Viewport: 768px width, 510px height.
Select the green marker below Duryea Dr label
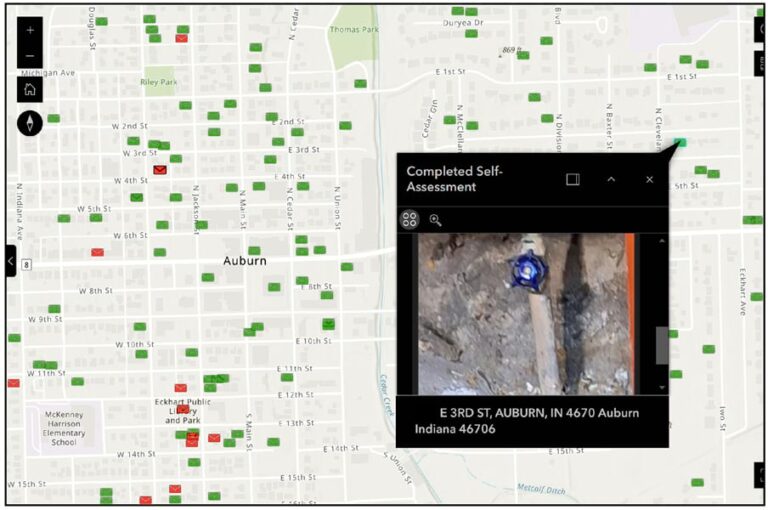click(471, 33)
